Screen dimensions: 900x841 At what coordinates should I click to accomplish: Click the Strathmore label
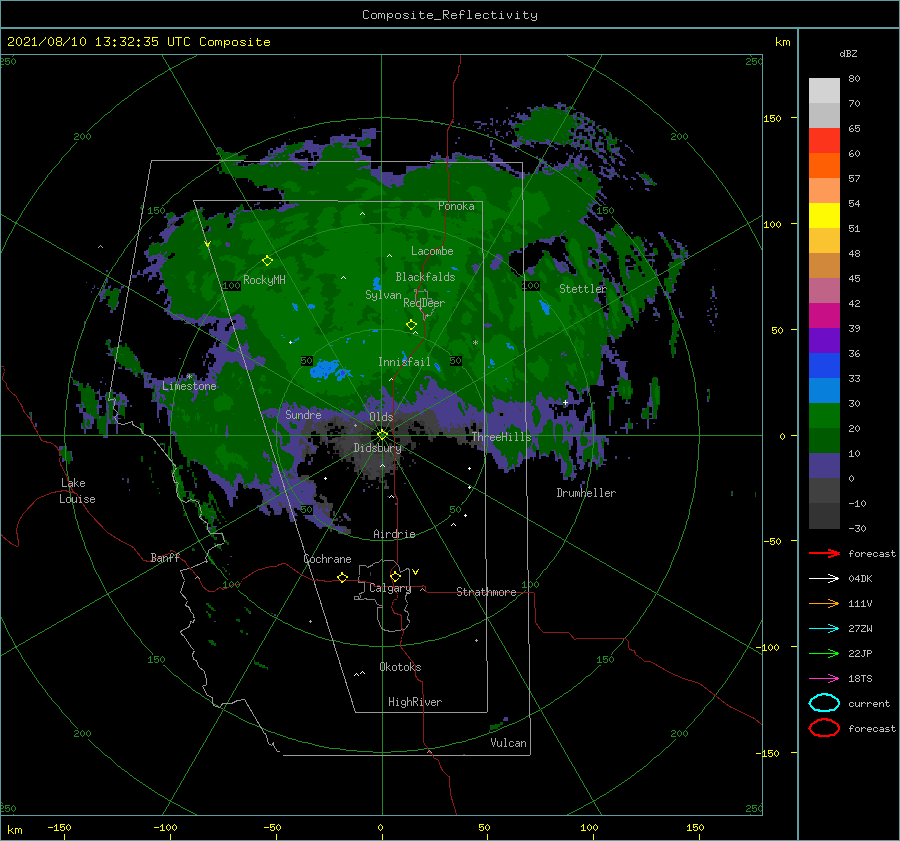[x=486, y=592]
